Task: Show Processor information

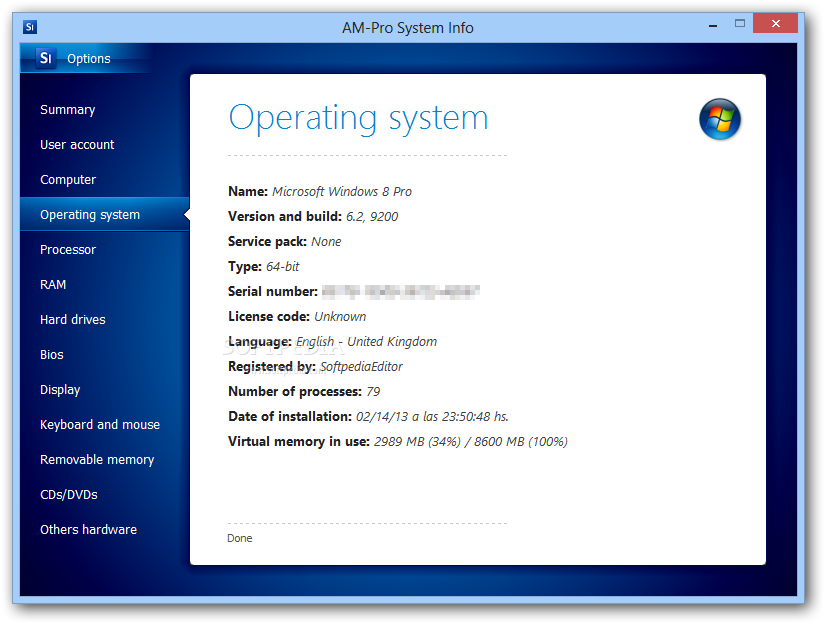Action: (68, 249)
